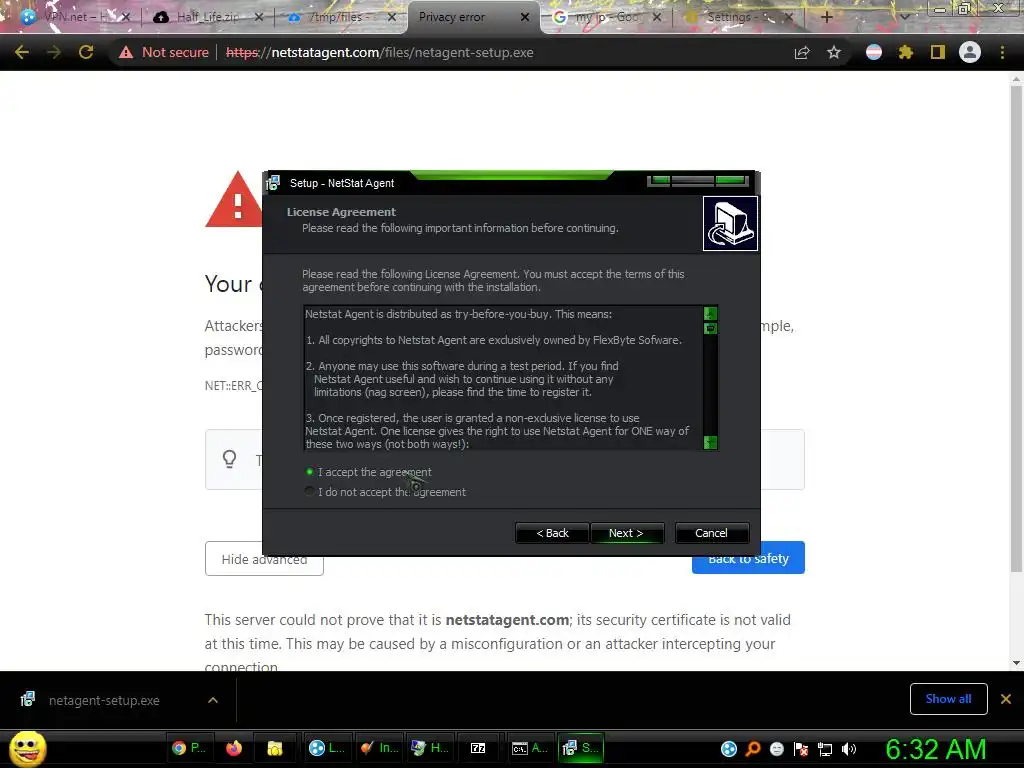Open the Extensions puzzle piece menu
The width and height of the screenshot is (1024, 768).
pyautogui.click(x=905, y=52)
